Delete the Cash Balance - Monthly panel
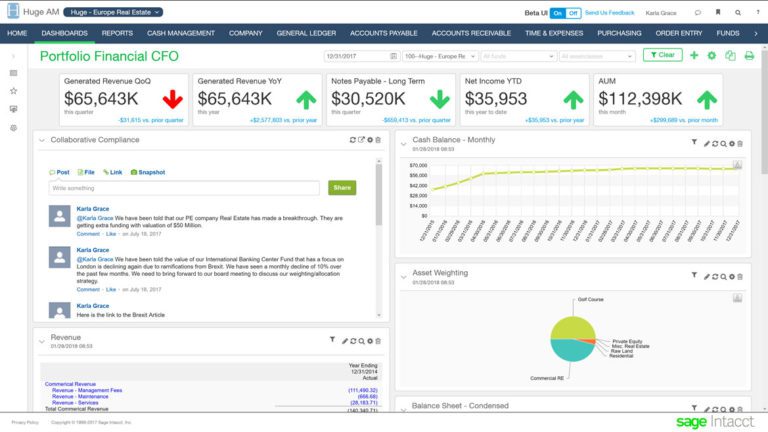The image size is (768, 432). click(741, 144)
